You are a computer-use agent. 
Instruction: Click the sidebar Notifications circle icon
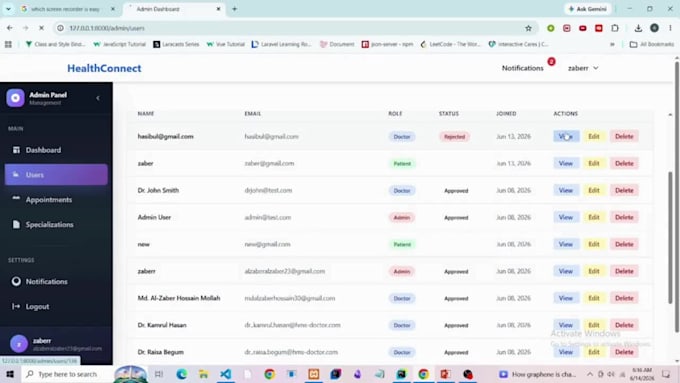pyautogui.click(x=16, y=282)
